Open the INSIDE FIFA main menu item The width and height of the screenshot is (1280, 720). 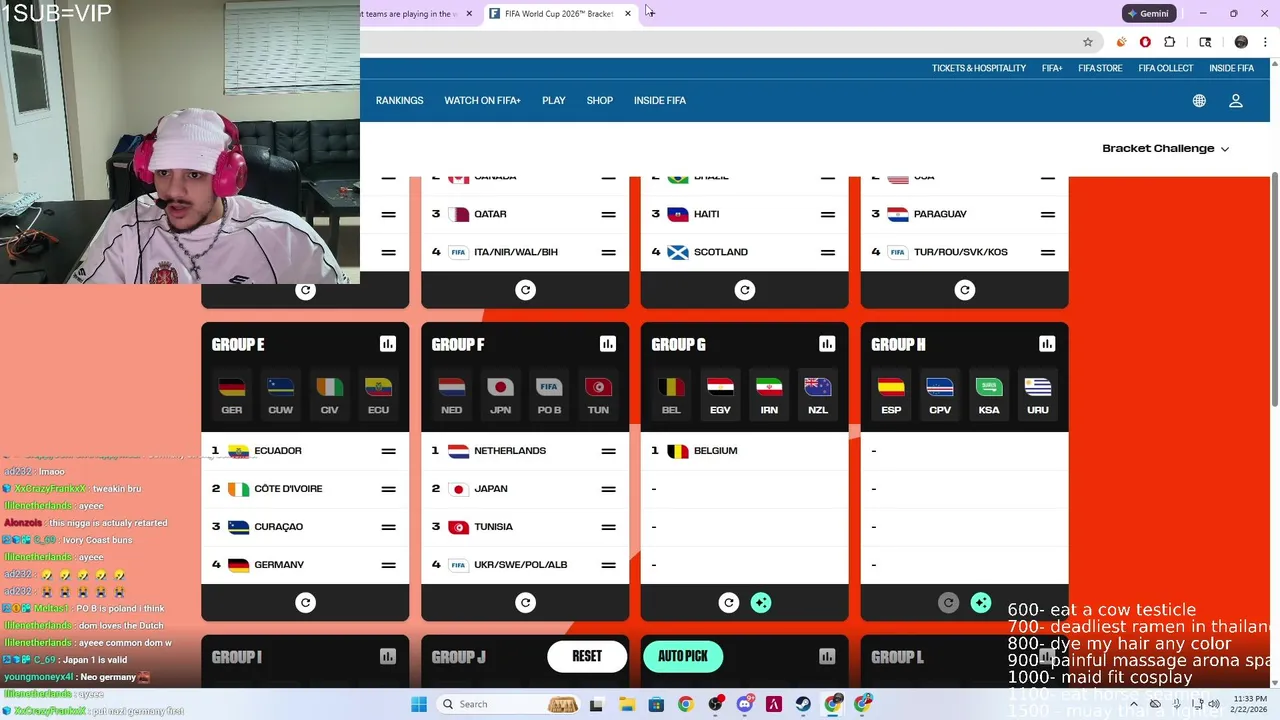coord(660,101)
